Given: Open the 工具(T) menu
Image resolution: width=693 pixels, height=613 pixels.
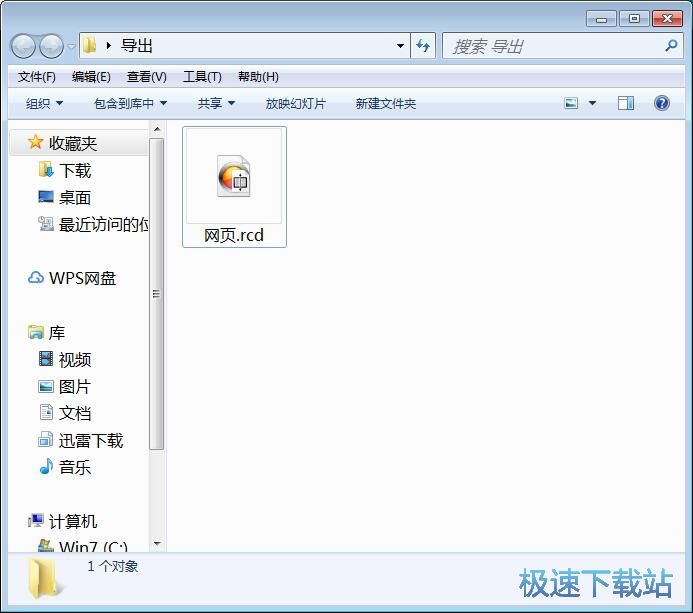Looking at the screenshot, I should point(202,77).
